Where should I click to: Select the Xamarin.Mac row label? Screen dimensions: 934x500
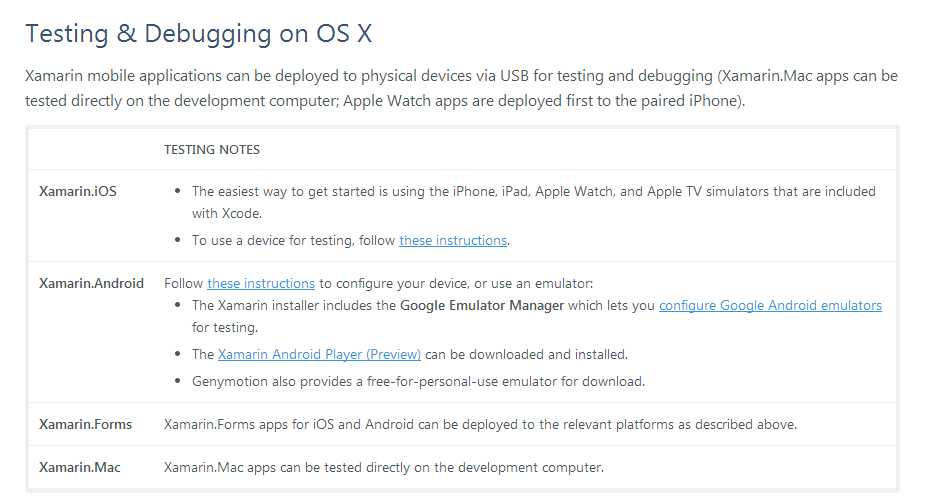pos(79,467)
